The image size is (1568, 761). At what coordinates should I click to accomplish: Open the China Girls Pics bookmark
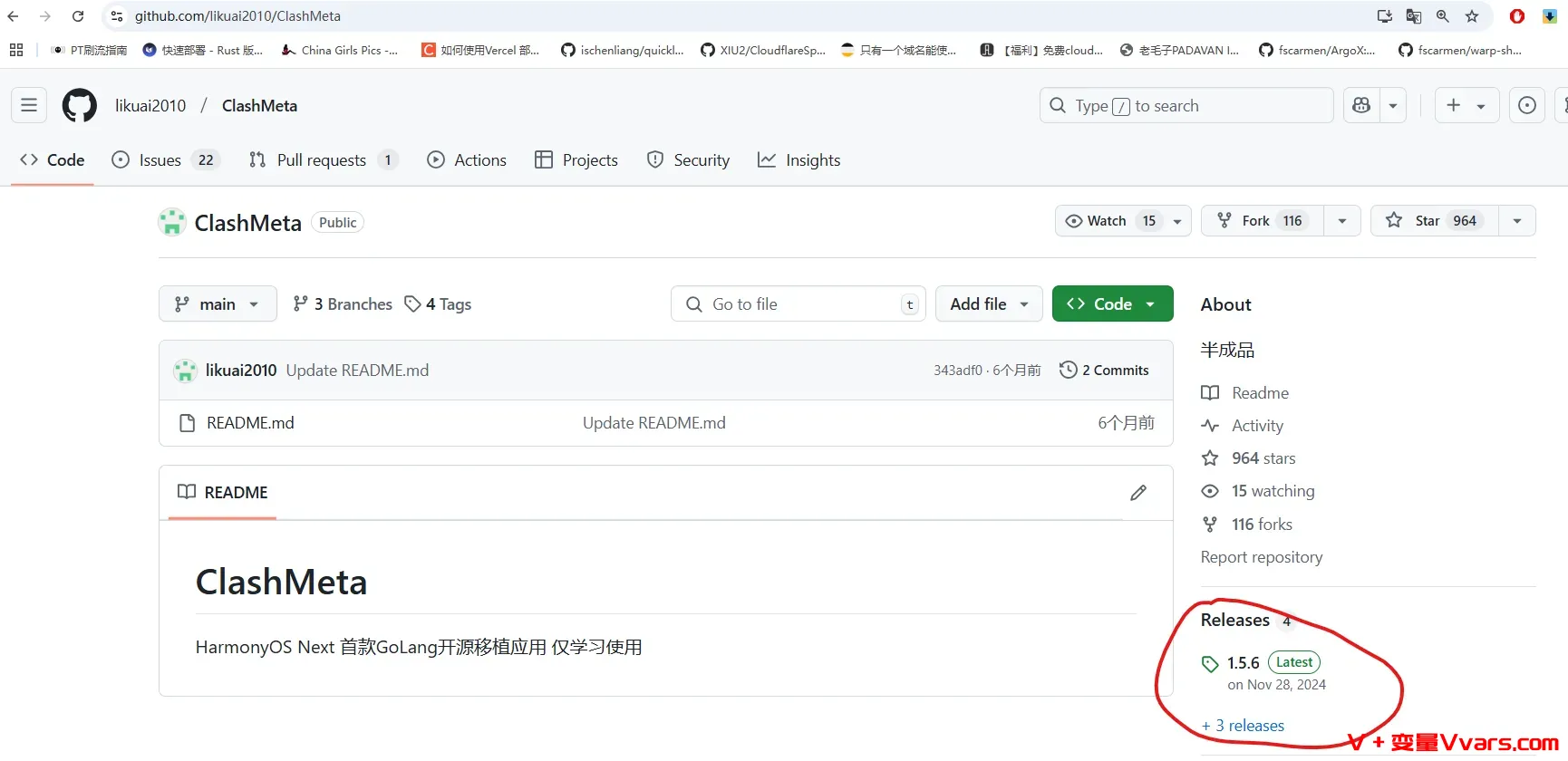tap(340, 50)
